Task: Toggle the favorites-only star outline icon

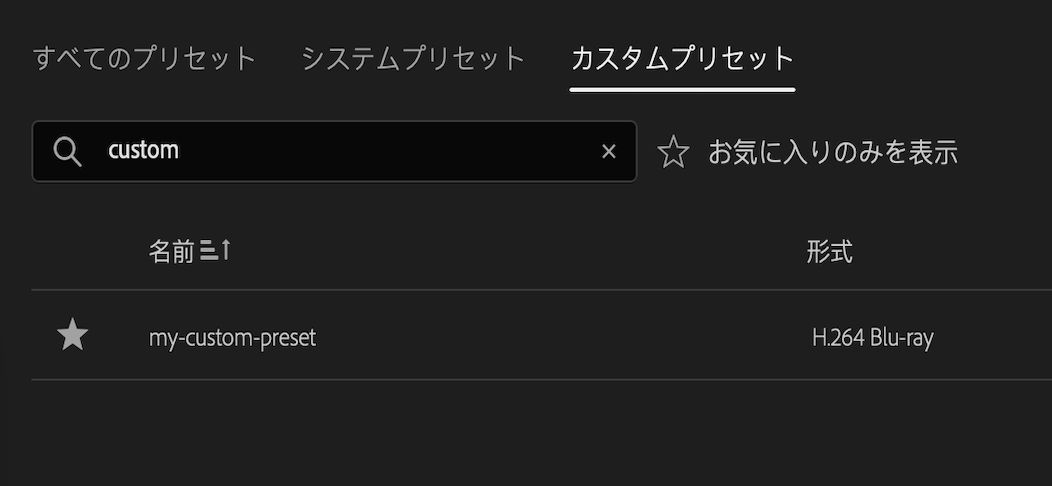Action: tap(674, 153)
